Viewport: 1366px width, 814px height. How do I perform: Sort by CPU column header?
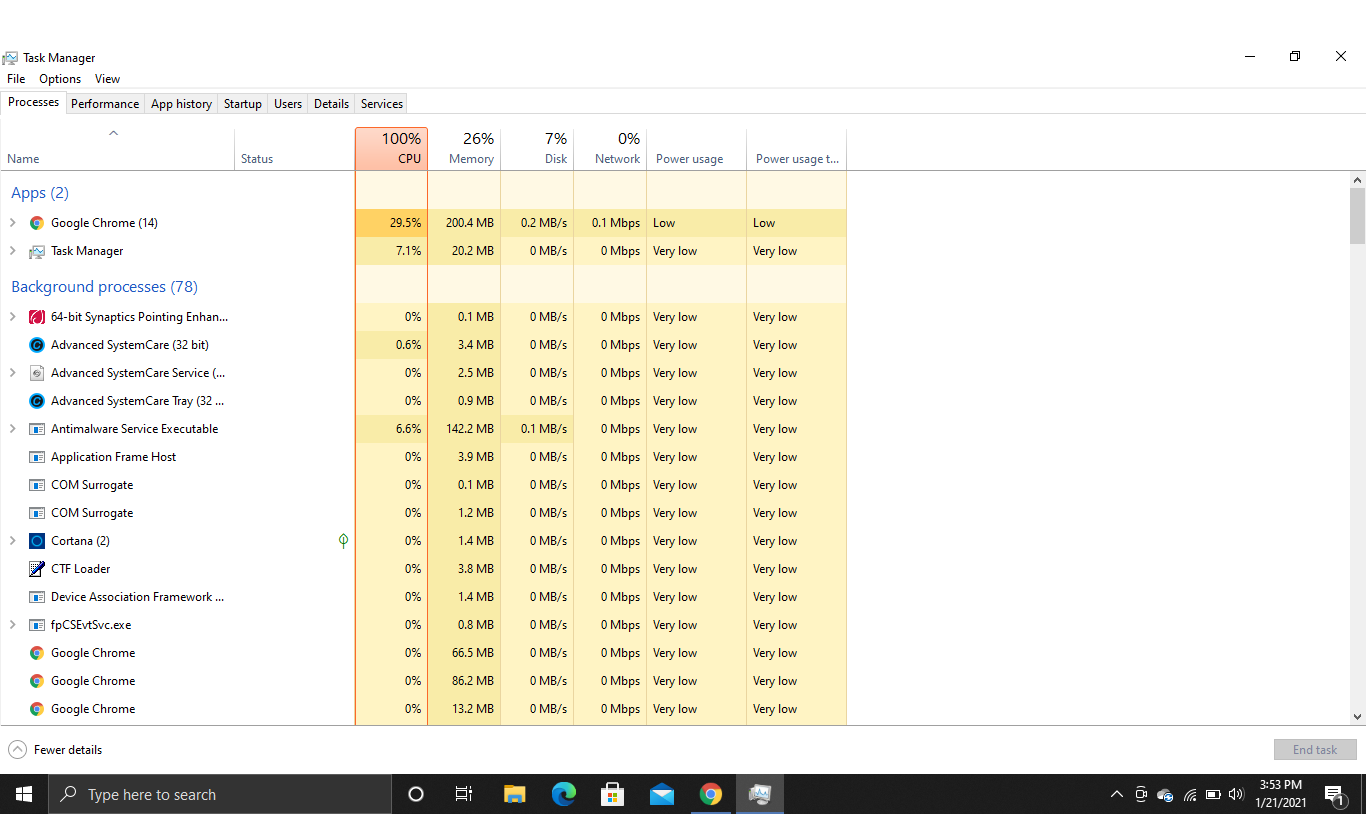[x=391, y=149]
